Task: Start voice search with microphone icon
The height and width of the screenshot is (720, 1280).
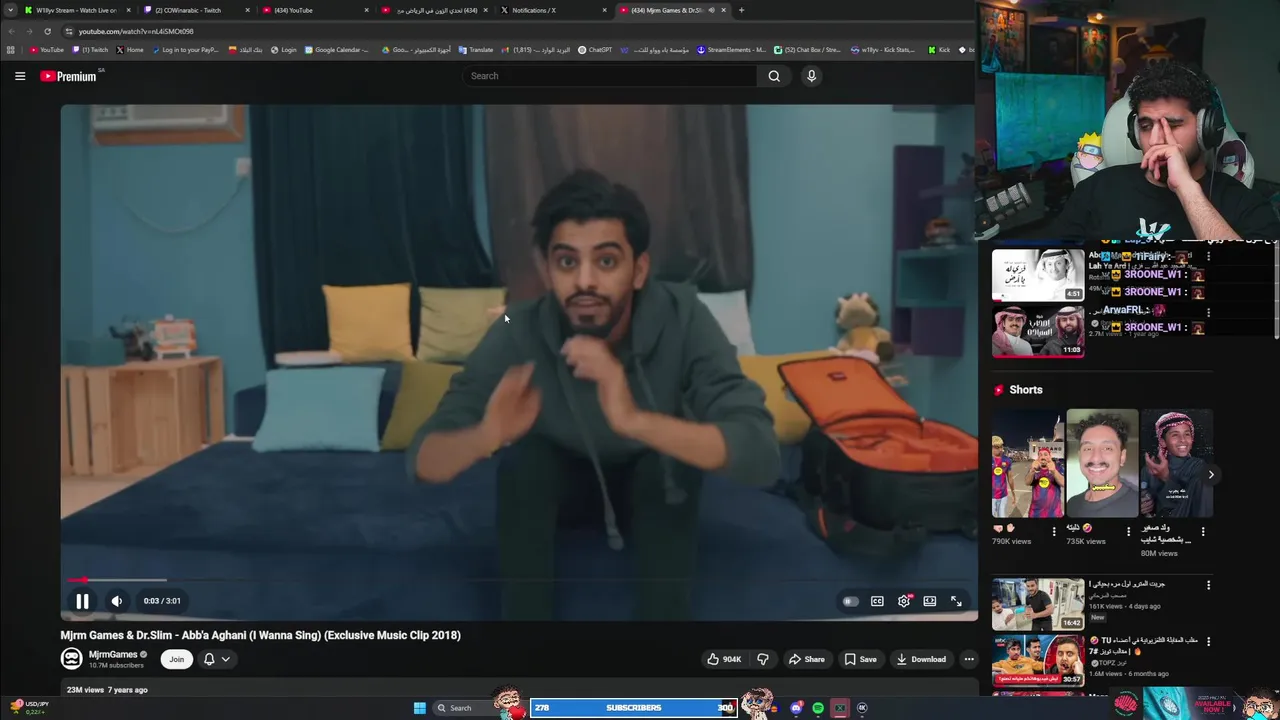Action: point(811,76)
